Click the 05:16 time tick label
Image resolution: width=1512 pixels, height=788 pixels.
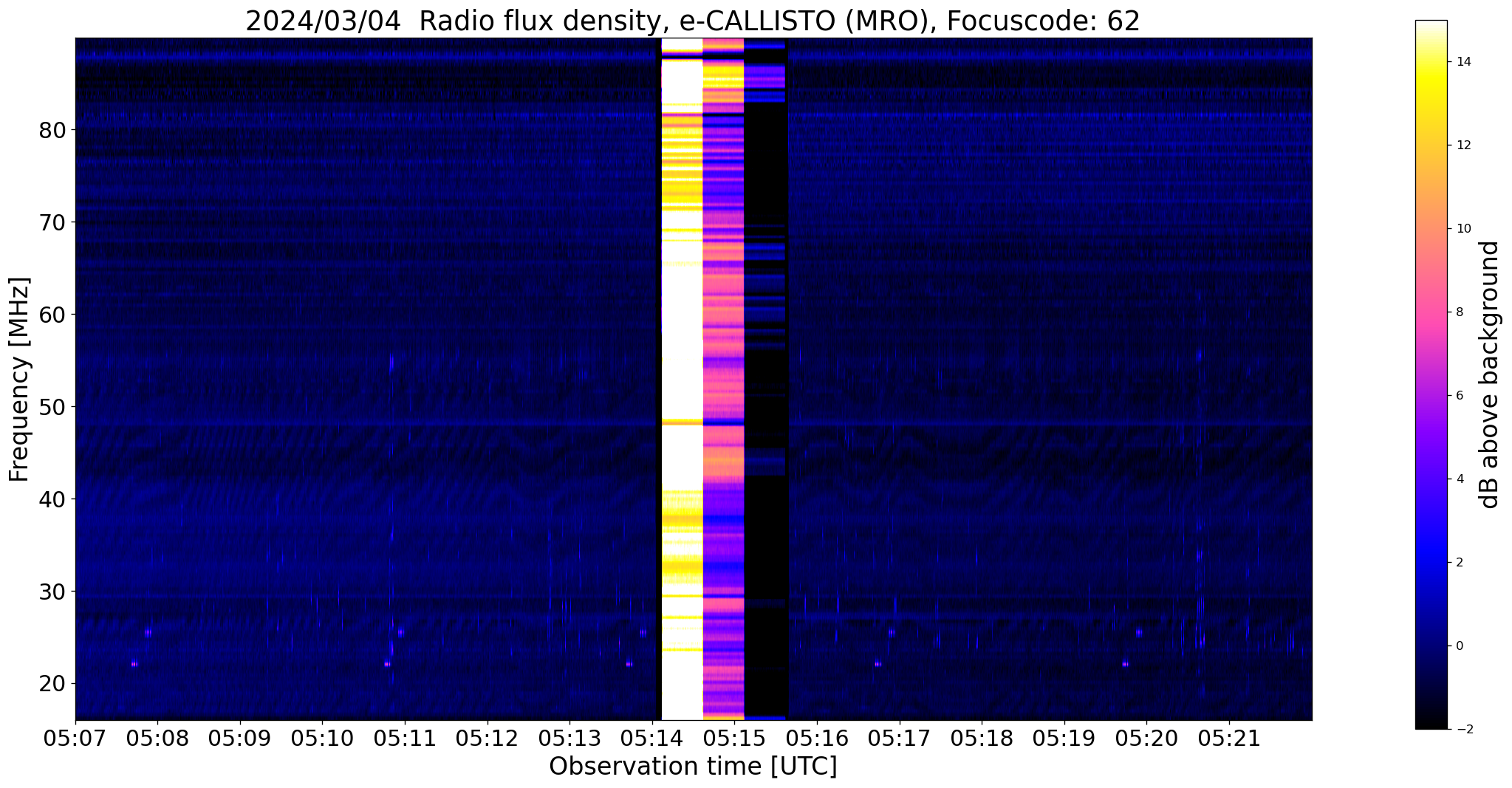coord(817,739)
